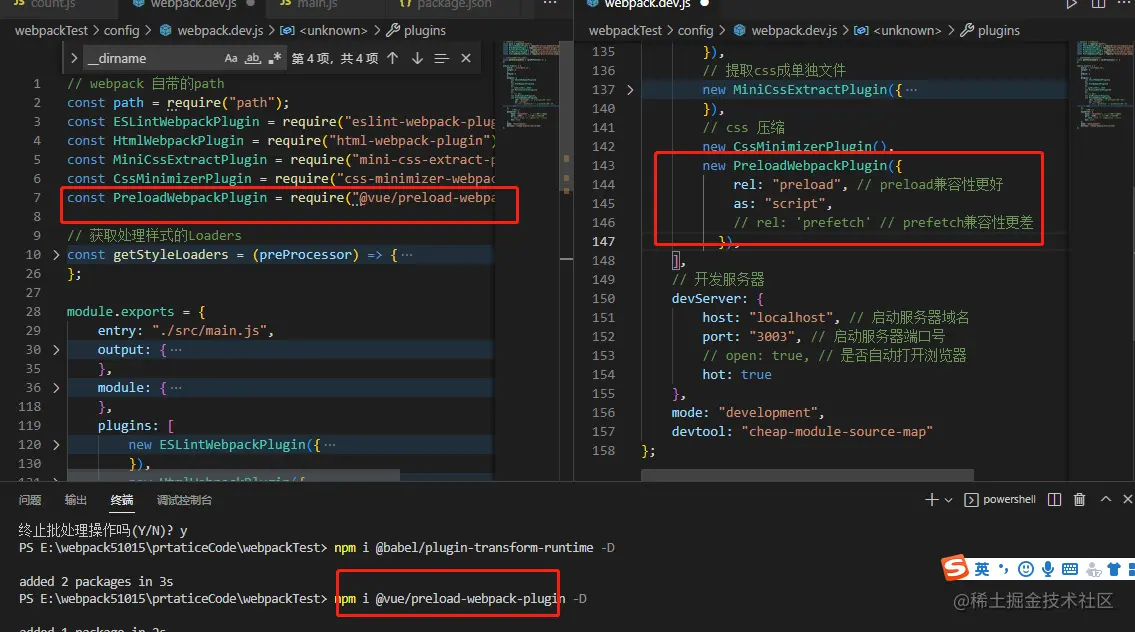Click config in left breadcrumb
Screen dimensions: 1135x632
pos(121,30)
